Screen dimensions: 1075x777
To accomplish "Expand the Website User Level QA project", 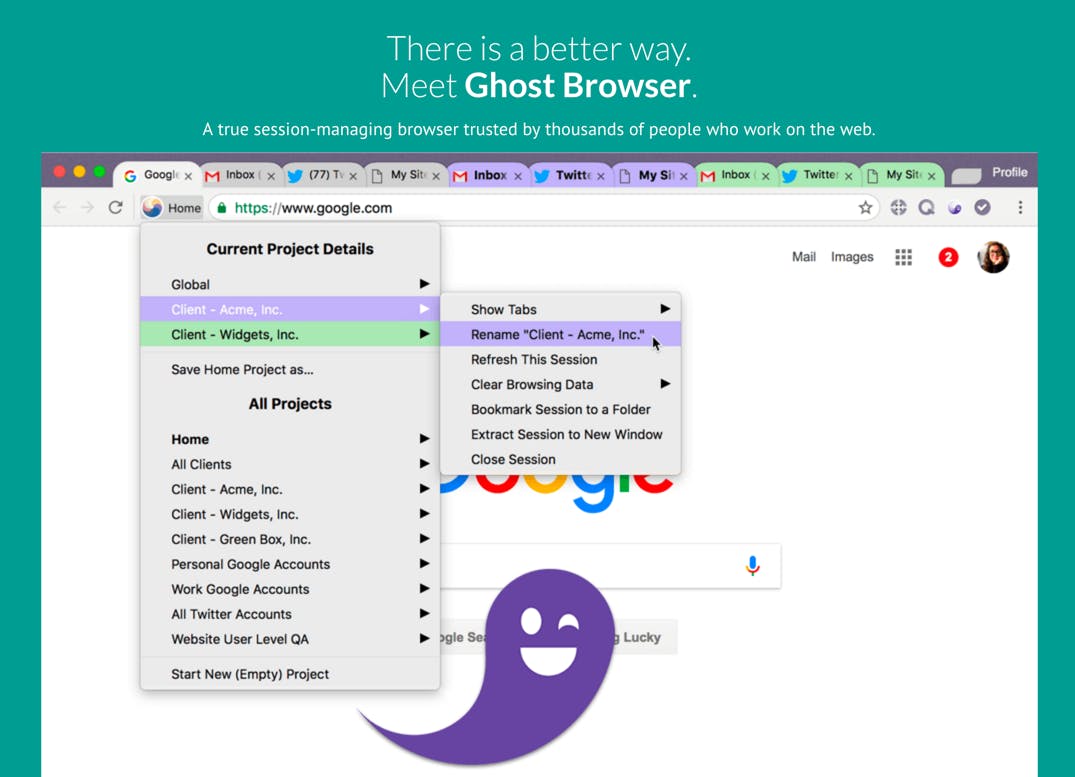I will [290, 639].
